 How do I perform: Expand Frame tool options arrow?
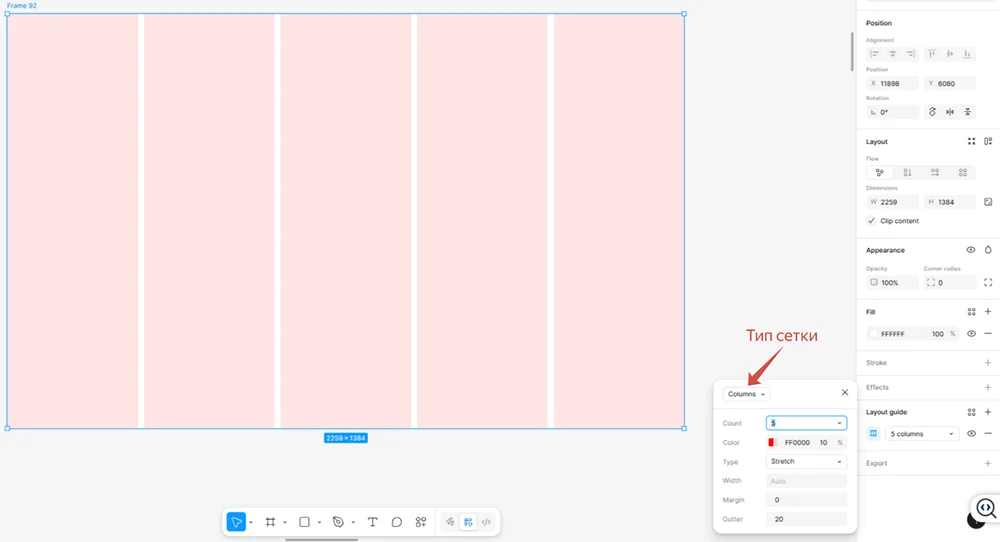[284, 522]
